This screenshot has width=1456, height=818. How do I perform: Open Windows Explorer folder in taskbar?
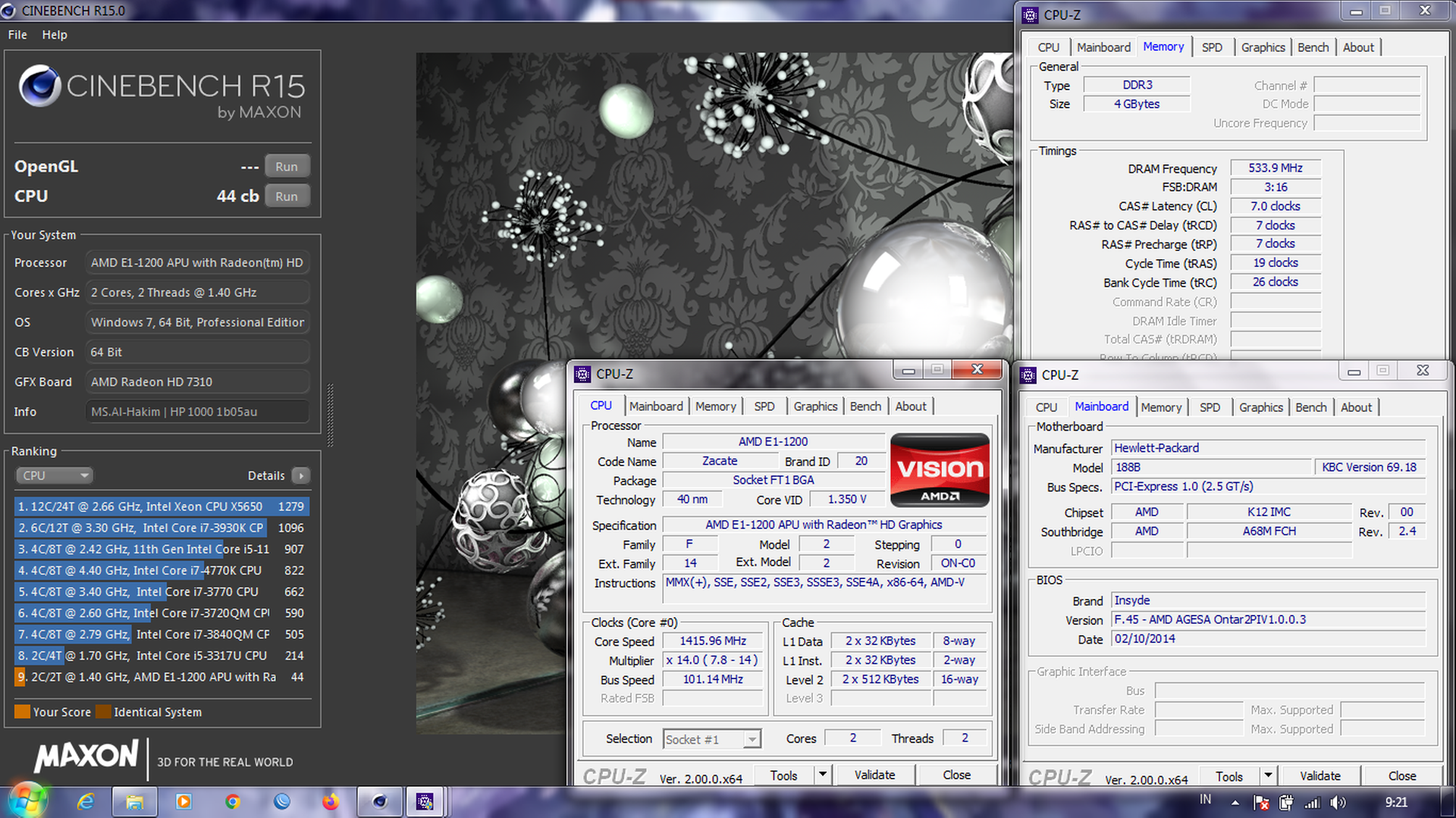pos(134,801)
